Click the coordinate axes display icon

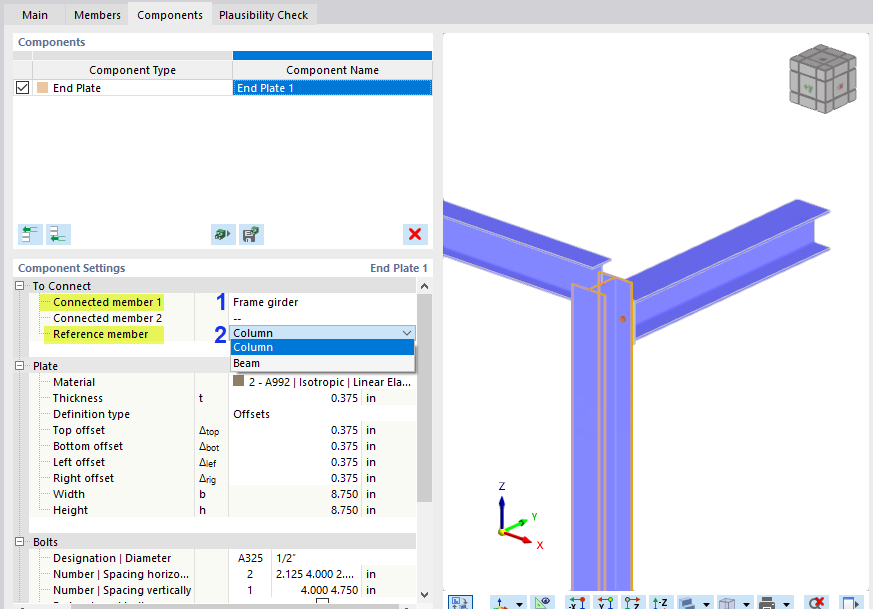pyautogui.click(x=501, y=603)
